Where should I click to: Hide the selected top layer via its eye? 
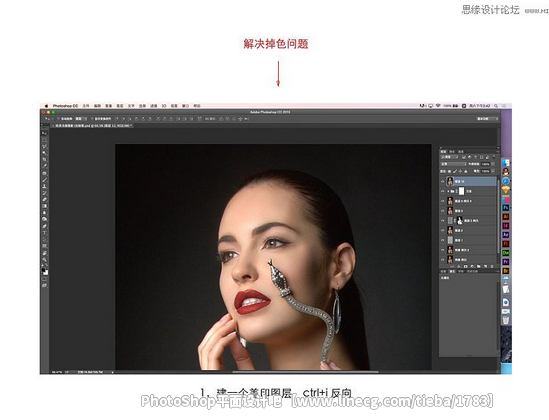443,182
